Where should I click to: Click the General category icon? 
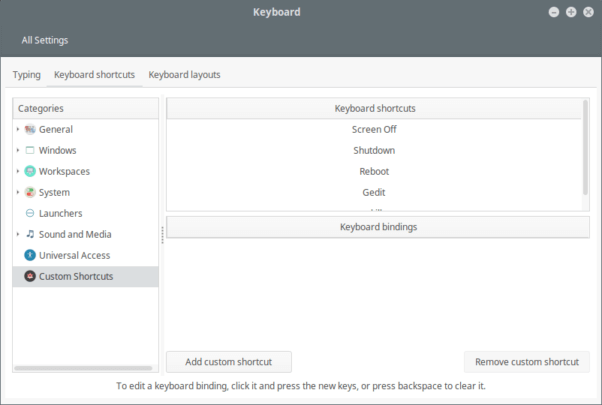(x=30, y=129)
